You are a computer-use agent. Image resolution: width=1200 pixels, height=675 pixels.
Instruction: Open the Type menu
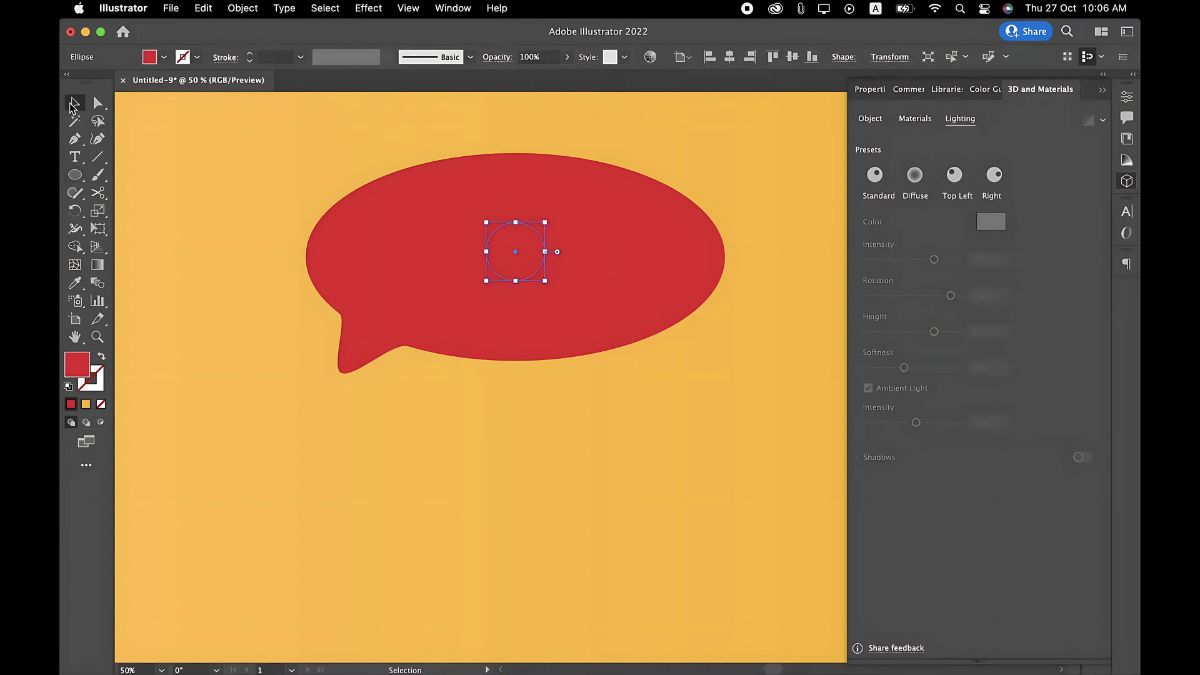pos(284,8)
